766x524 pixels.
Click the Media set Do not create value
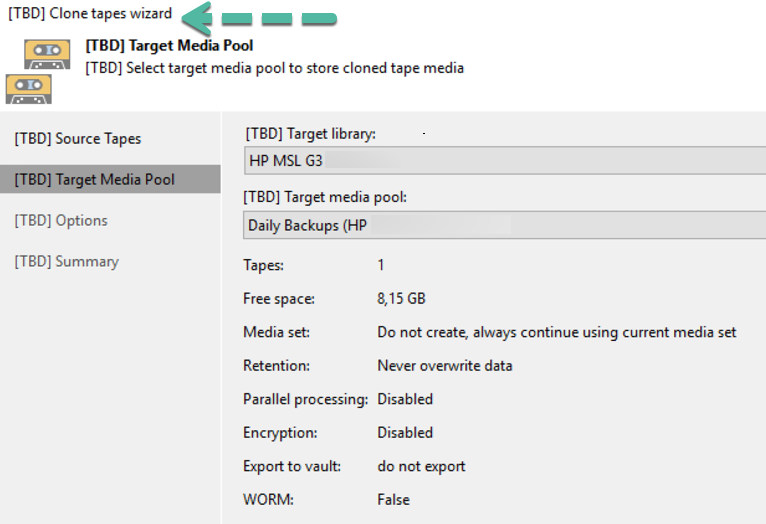coord(556,332)
